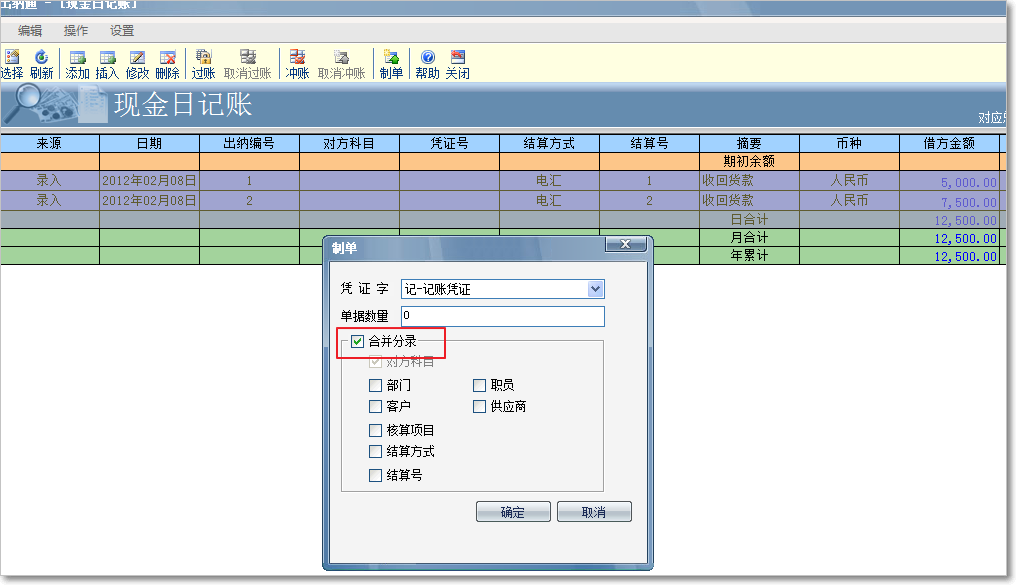Click the 修改 edit toolbar icon
Viewport: 1016px width, 585px height.
[x=137, y=58]
